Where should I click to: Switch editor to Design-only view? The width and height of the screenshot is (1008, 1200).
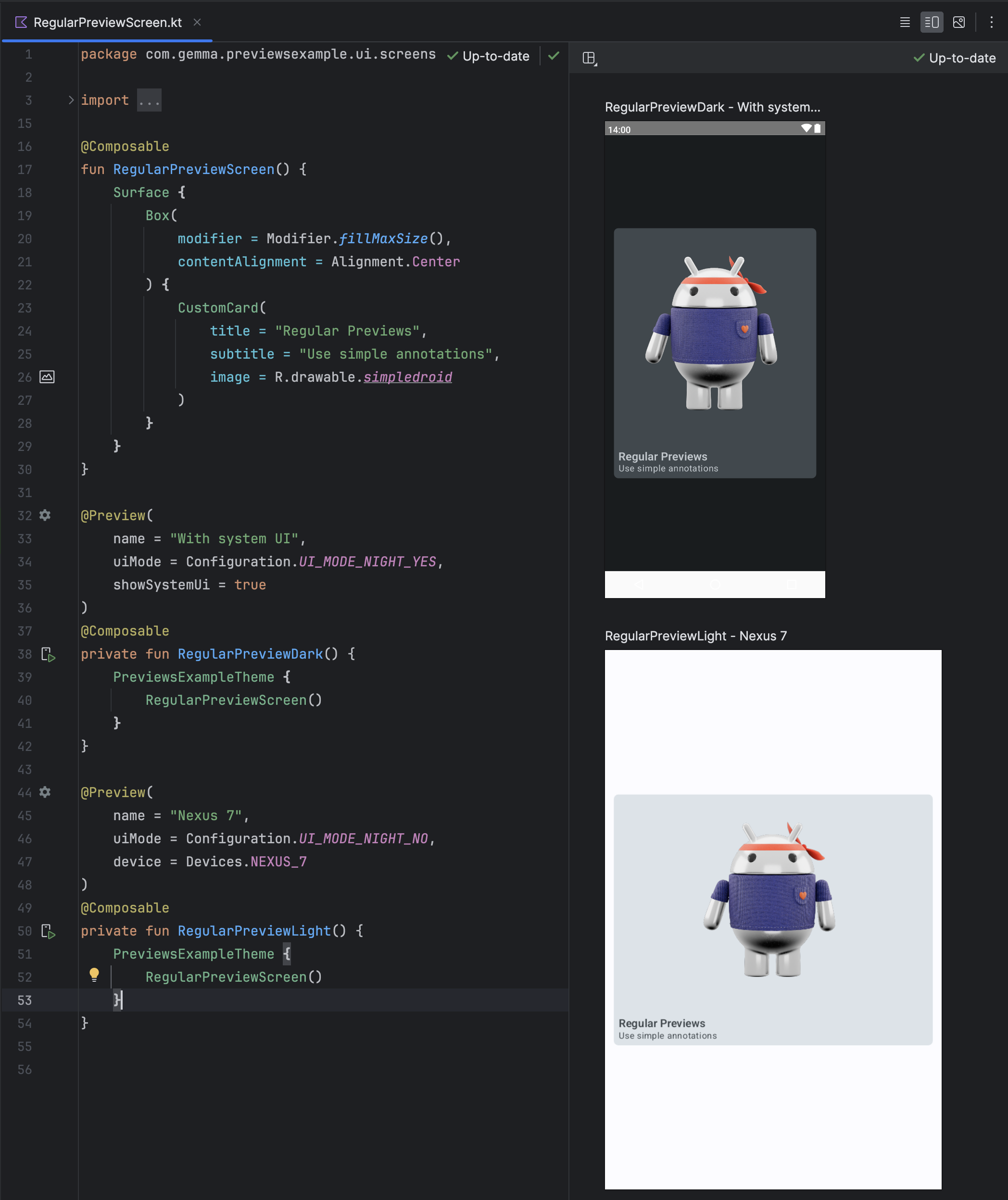959,22
